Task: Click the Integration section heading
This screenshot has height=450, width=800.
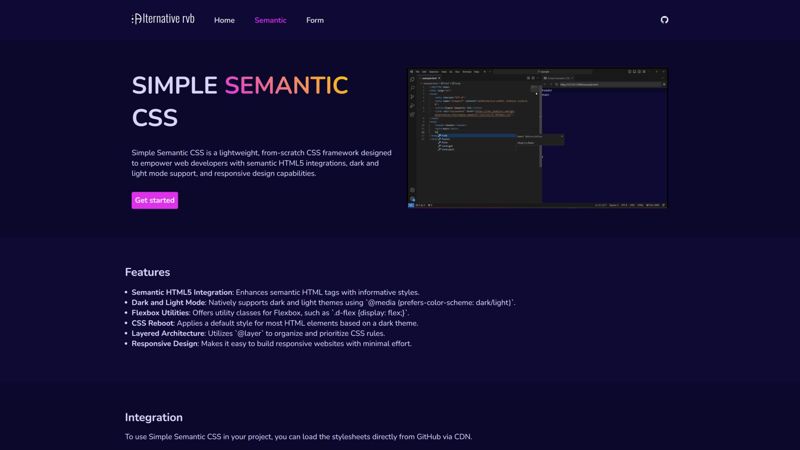Action: coord(154,417)
